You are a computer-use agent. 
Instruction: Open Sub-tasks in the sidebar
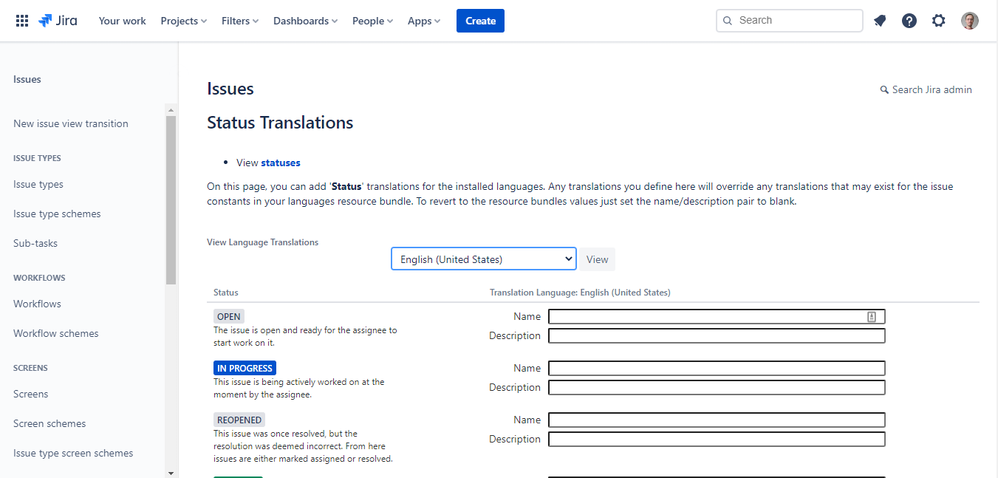pos(36,243)
